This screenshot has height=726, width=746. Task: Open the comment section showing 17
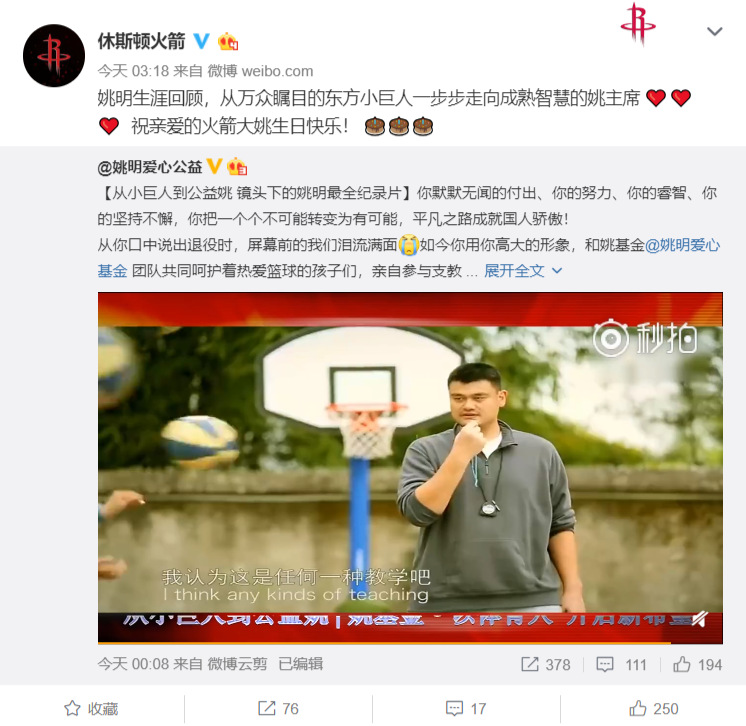pyautogui.click(x=466, y=708)
